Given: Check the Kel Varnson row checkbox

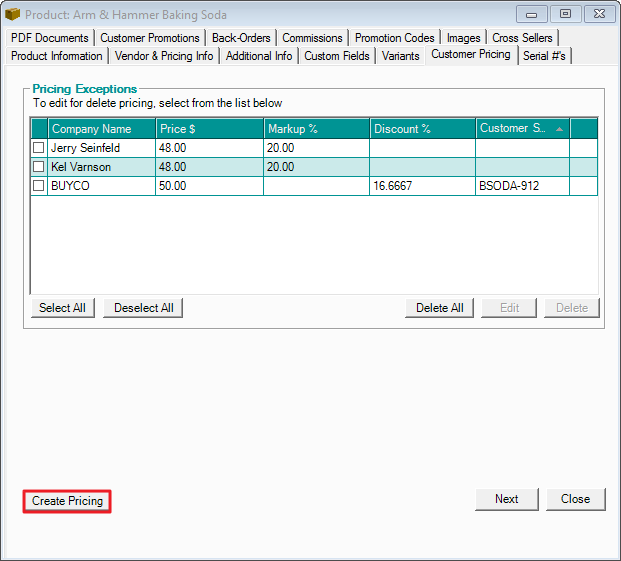Looking at the screenshot, I should pyautogui.click(x=39, y=167).
